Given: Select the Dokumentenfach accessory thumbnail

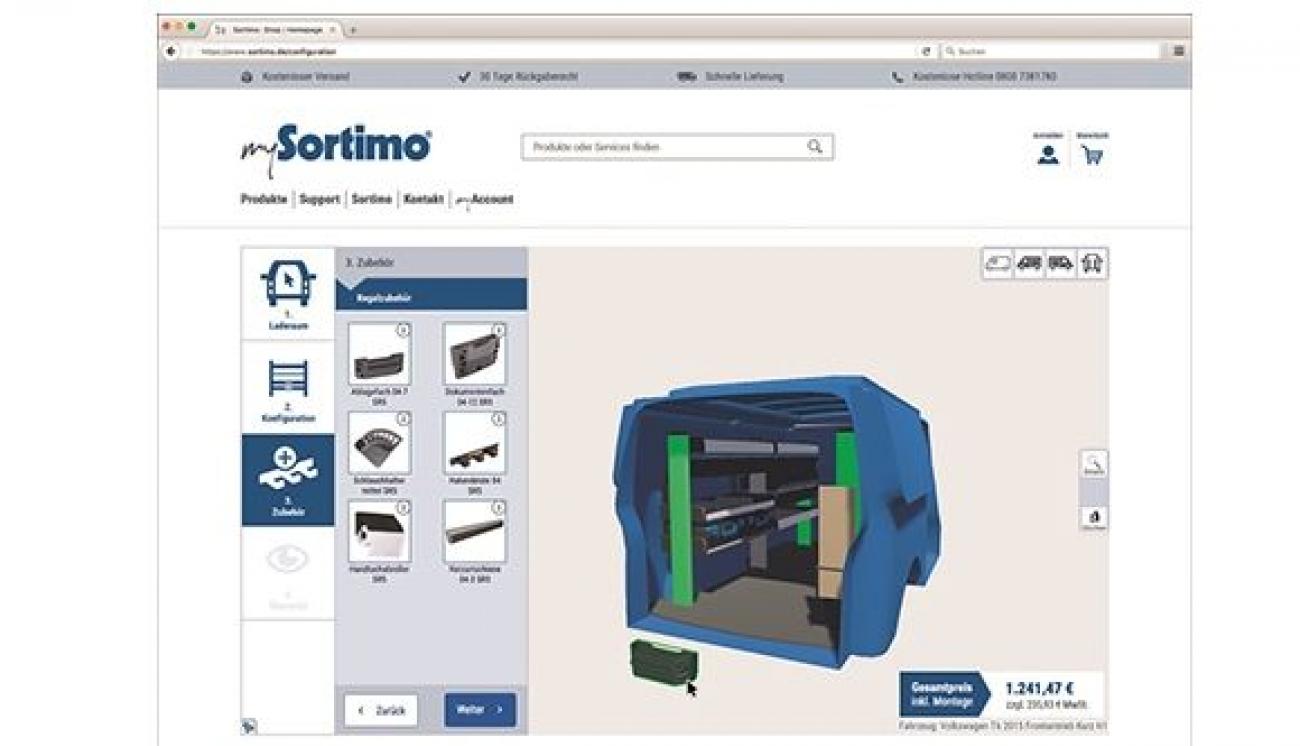Looking at the screenshot, I should (x=474, y=354).
